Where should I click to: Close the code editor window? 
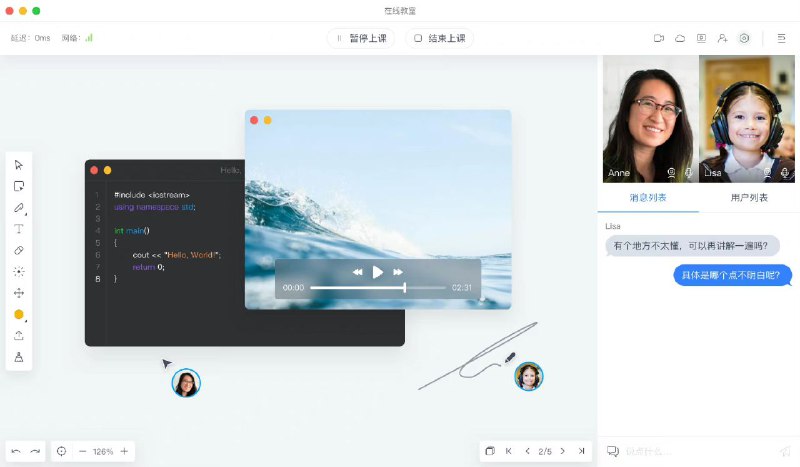tap(94, 170)
